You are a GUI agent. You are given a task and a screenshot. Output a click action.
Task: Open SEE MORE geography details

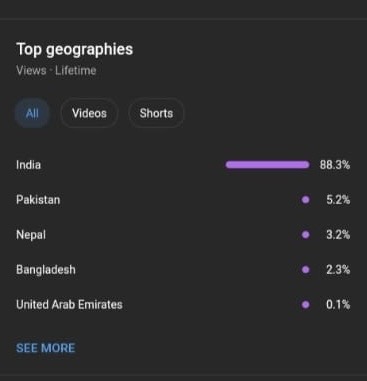click(x=46, y=348)
